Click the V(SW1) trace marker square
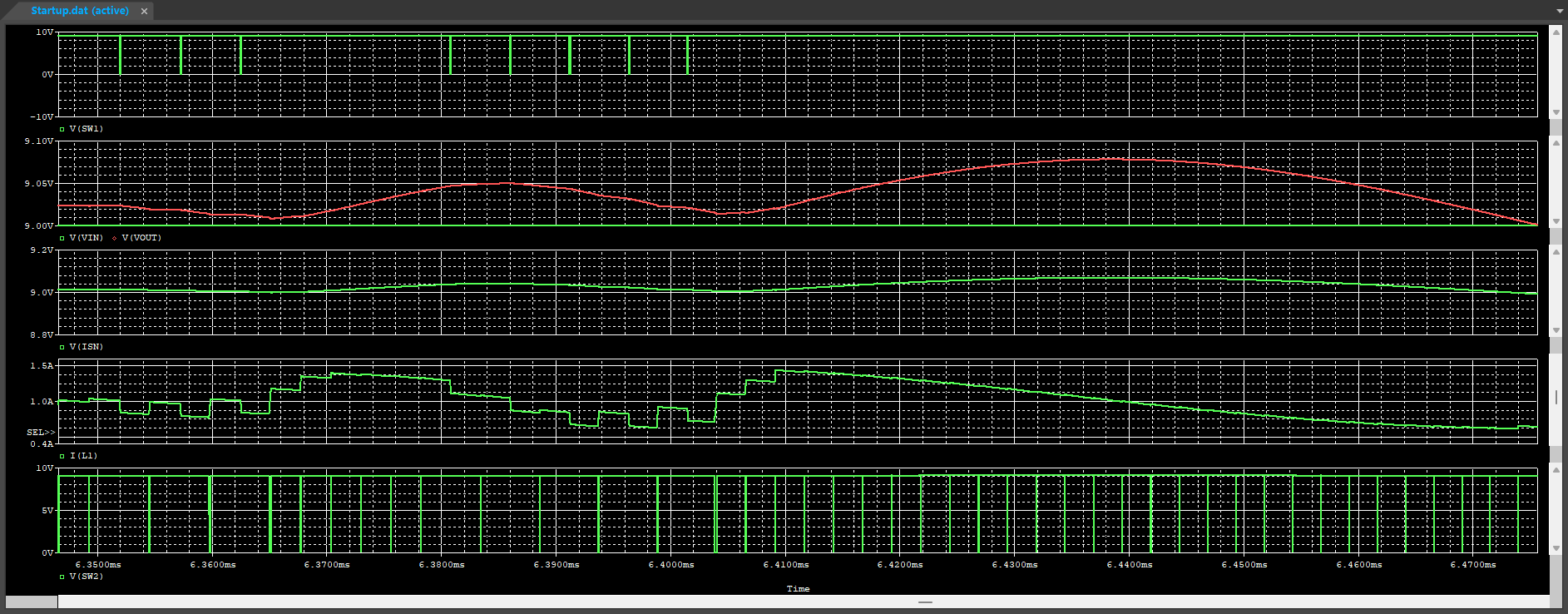Viewport: 1568px width, 614px height. [x=62, y=129]
